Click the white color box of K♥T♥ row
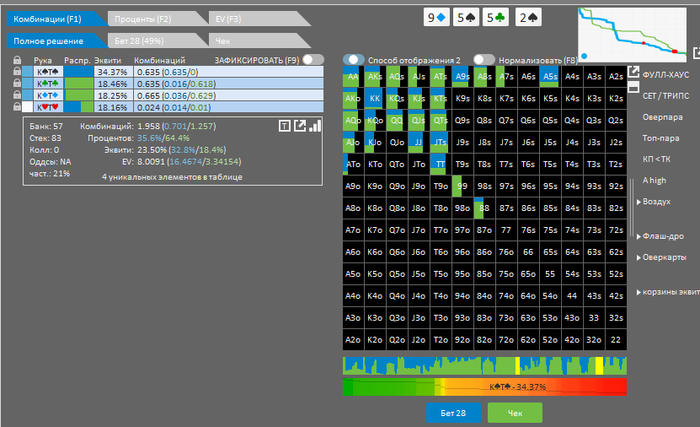 click(x=28, y=107)
